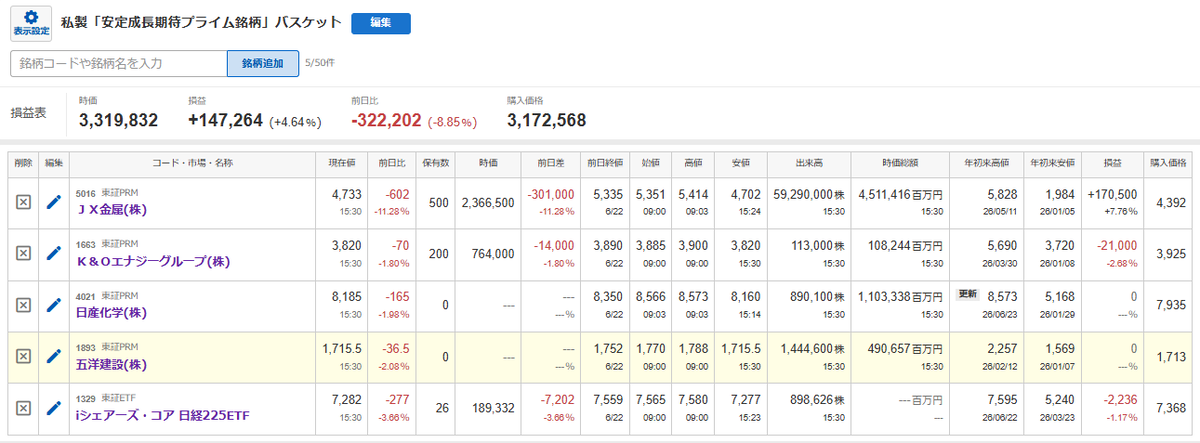Edit the 日産化学 entry pencil
Image resolution: width=1200 pixels, height=443 pixels.
click(x=54, y=304)
